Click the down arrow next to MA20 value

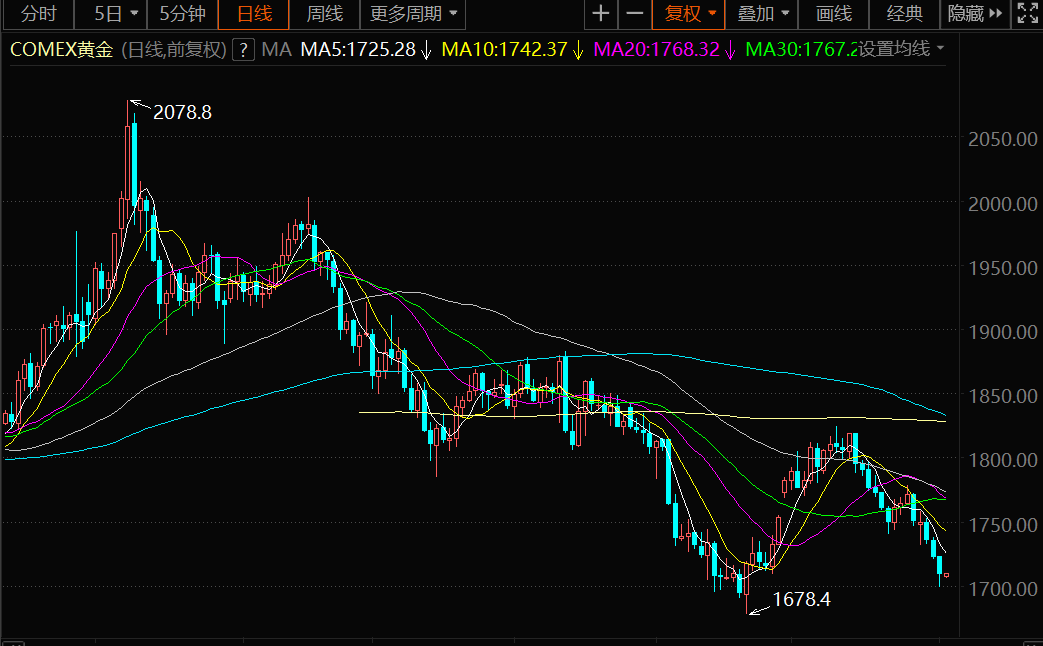pos(730,50)
